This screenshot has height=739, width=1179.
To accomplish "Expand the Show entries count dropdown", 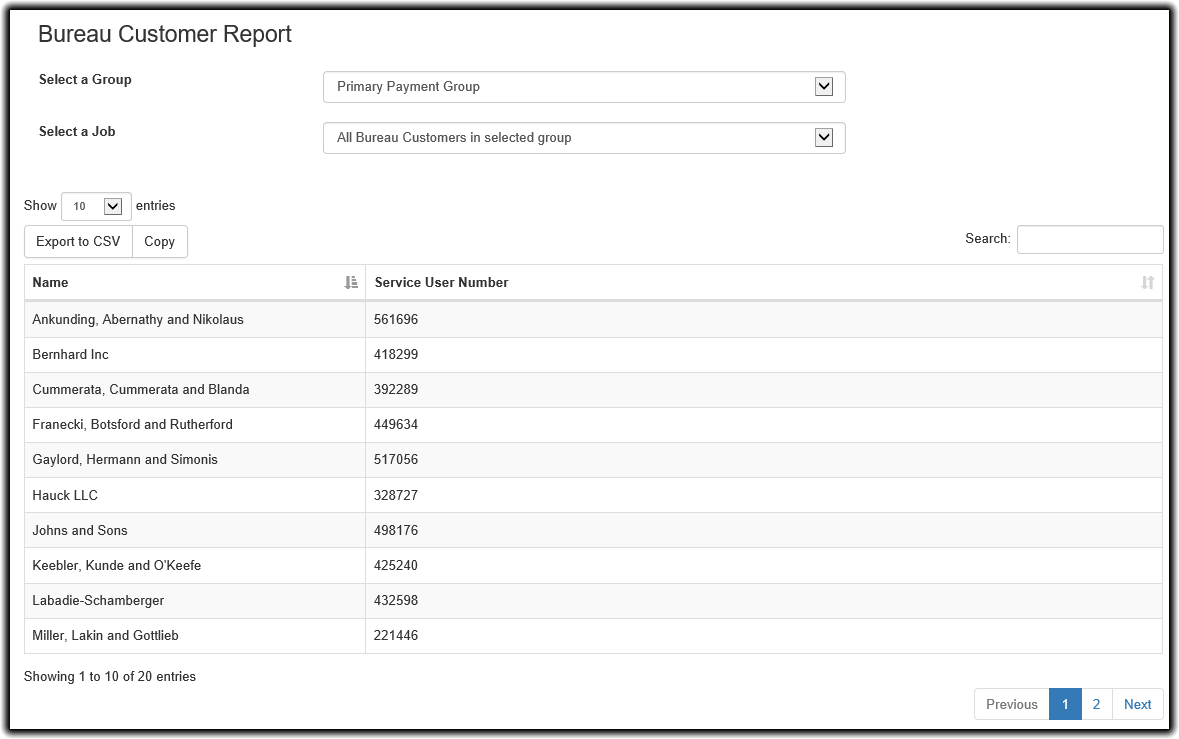I will click(96, 206).
